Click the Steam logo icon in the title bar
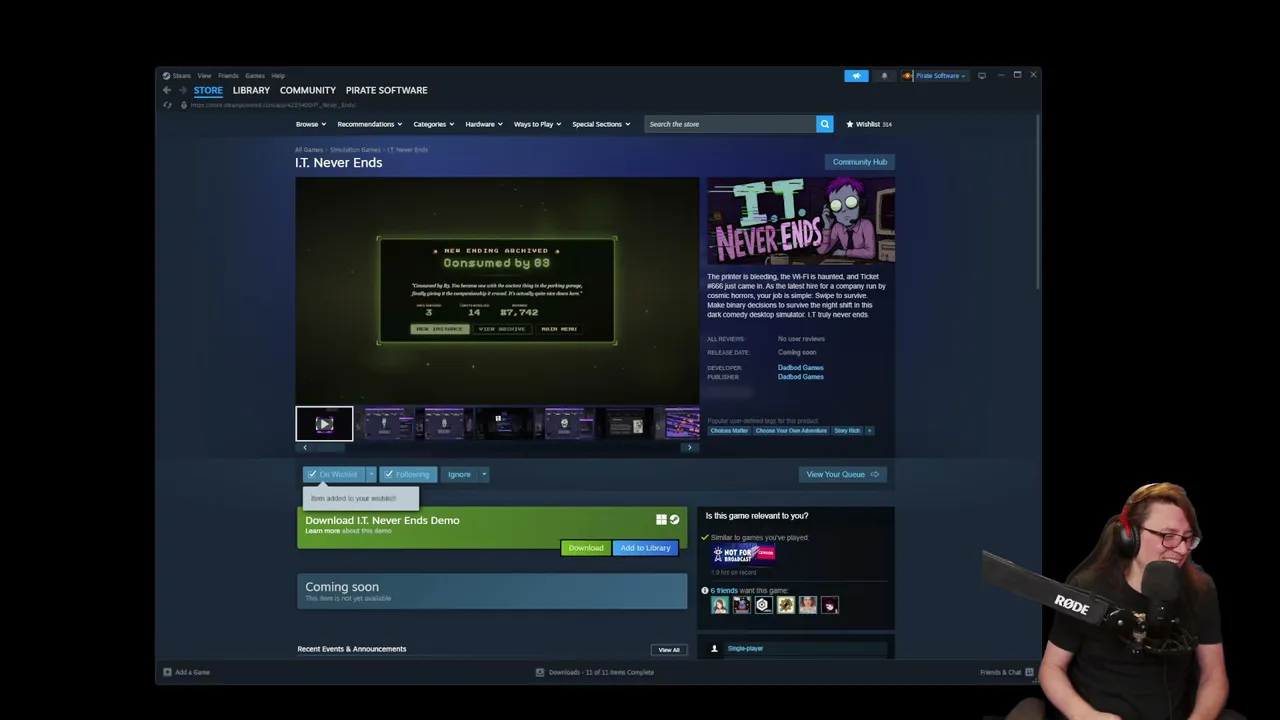The height and width of the screenshot is (720, 1280). click(x=167, y=76)
